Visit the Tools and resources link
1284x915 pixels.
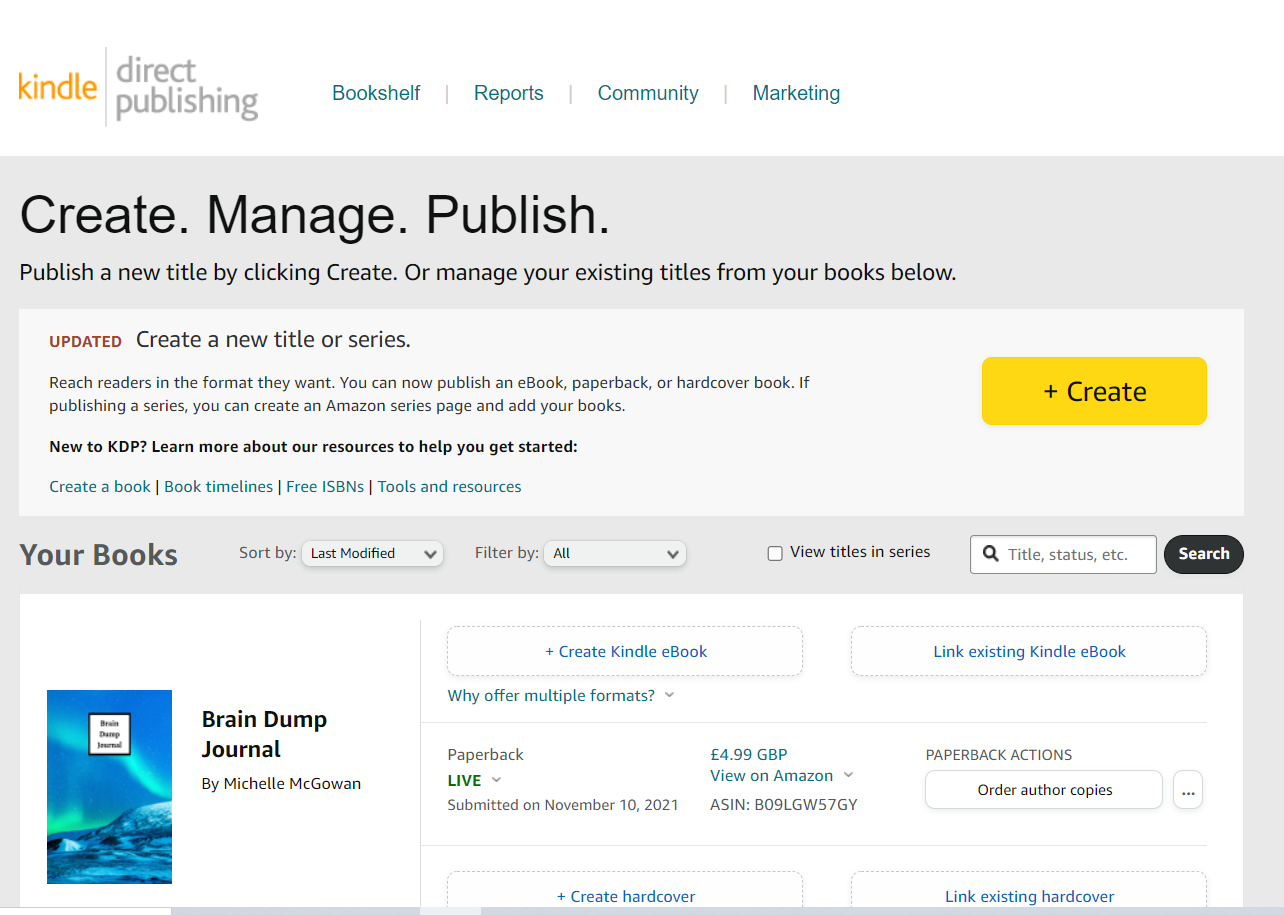click(x=449, y=487)
